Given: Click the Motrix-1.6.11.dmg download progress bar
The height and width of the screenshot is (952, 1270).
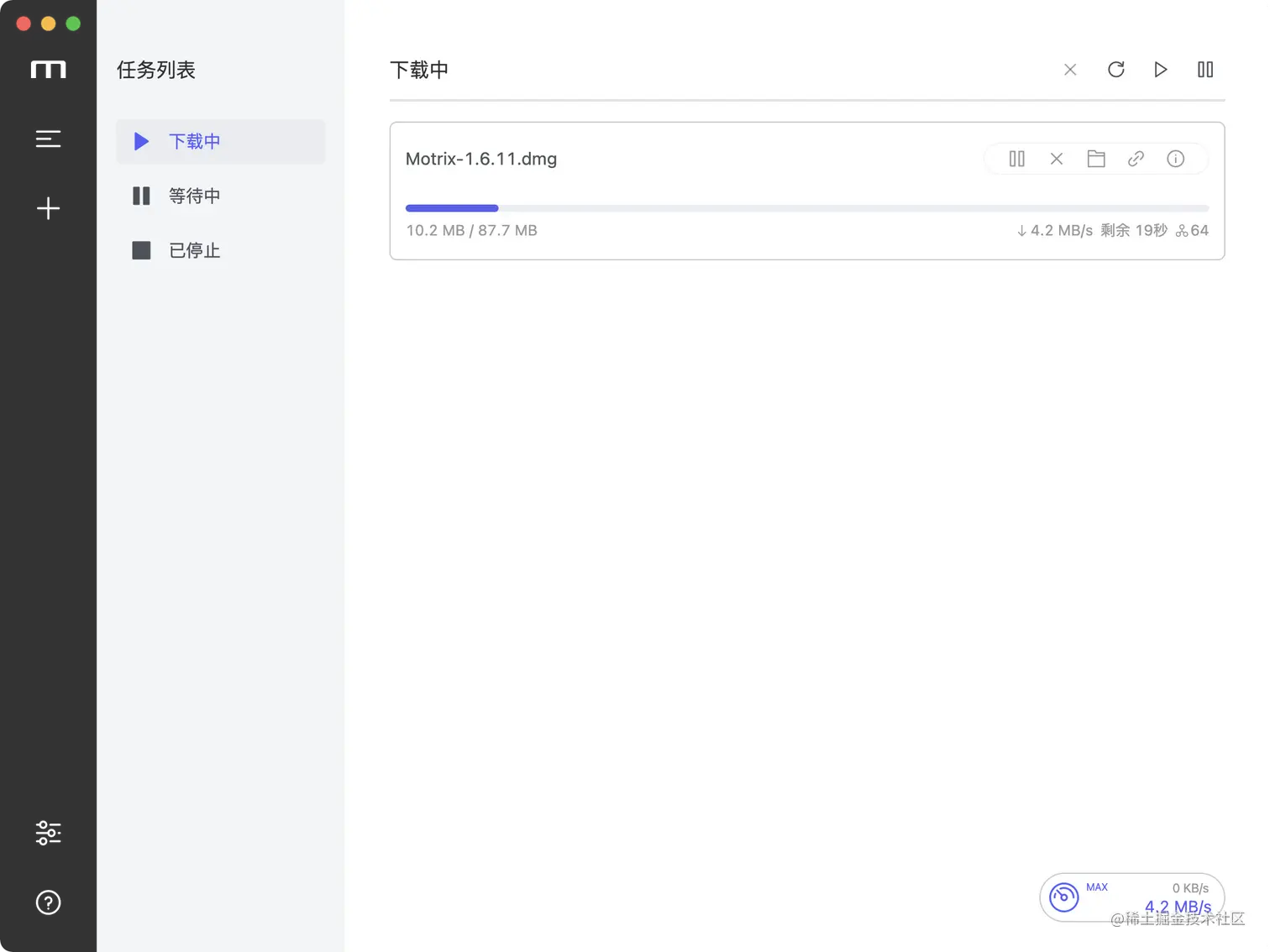Looking at the screenshot, I should coord(807,208).
